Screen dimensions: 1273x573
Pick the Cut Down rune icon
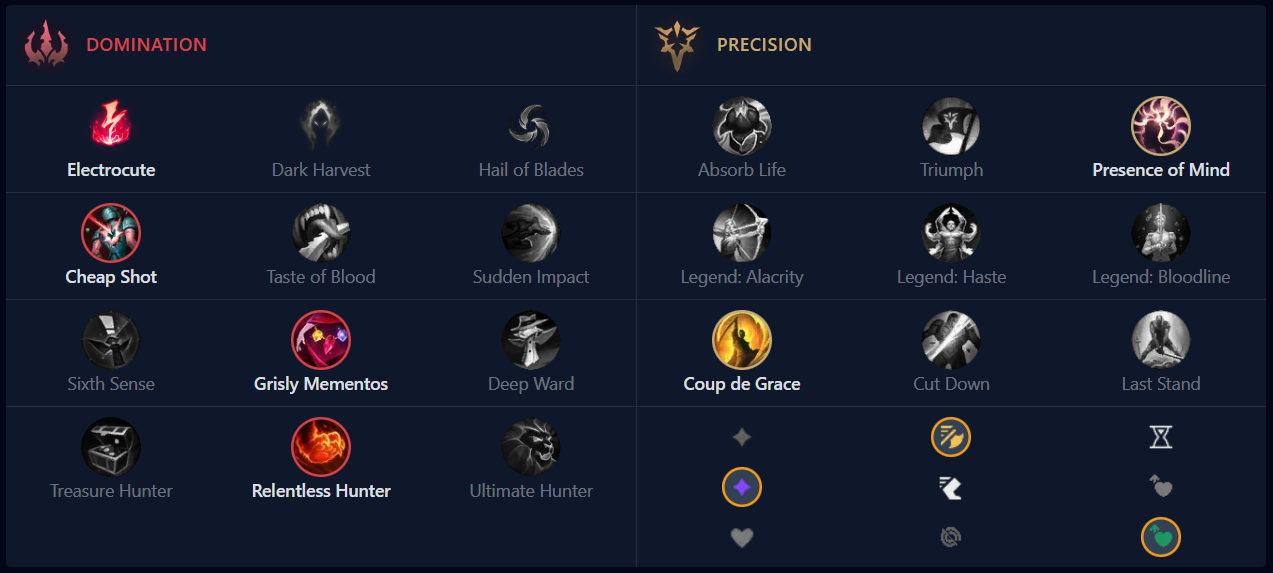click(x=951, y=339)
